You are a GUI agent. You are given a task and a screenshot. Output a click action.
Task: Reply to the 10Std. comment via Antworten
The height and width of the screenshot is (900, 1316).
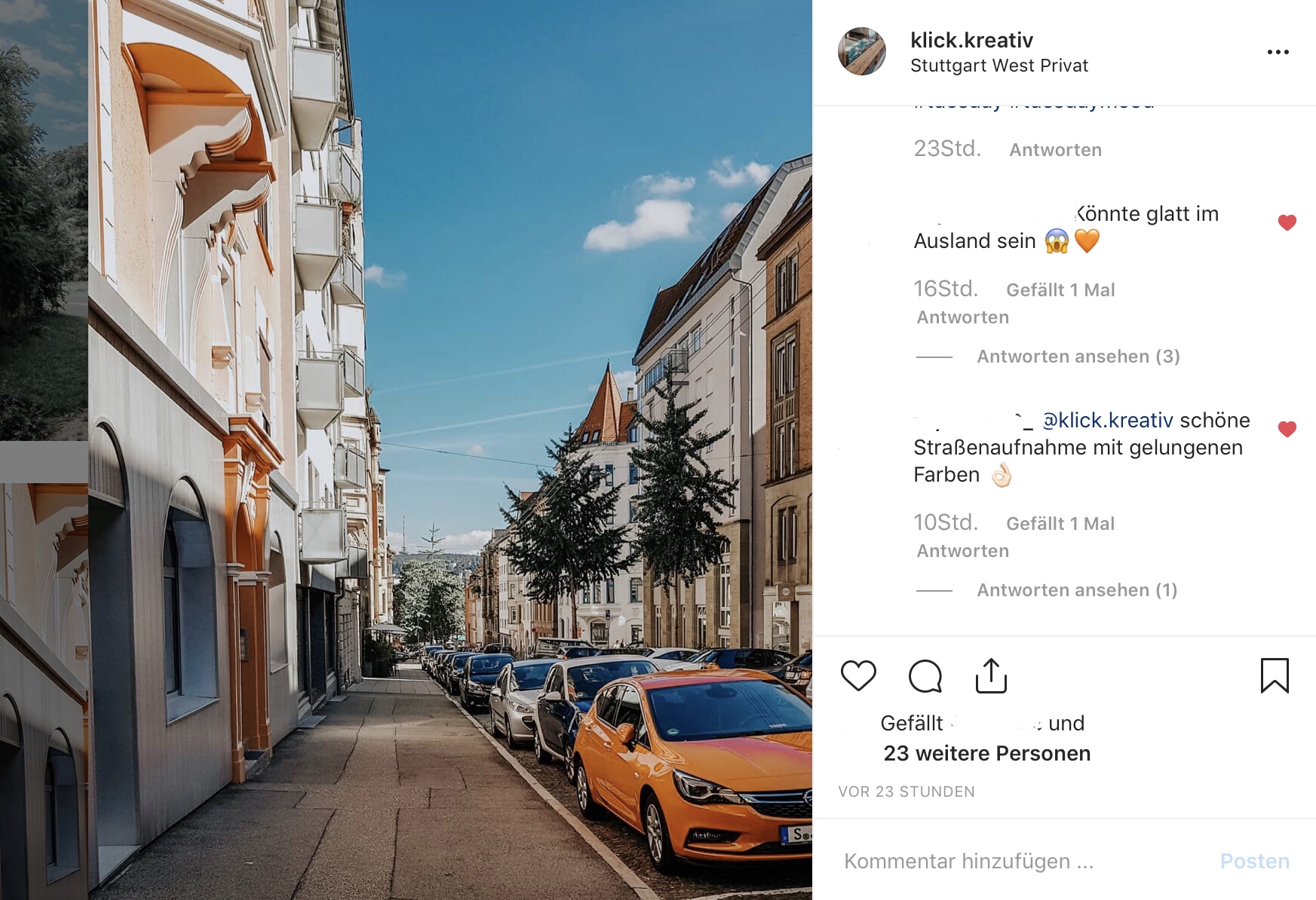pyautogui.click(x=962, y=551)
